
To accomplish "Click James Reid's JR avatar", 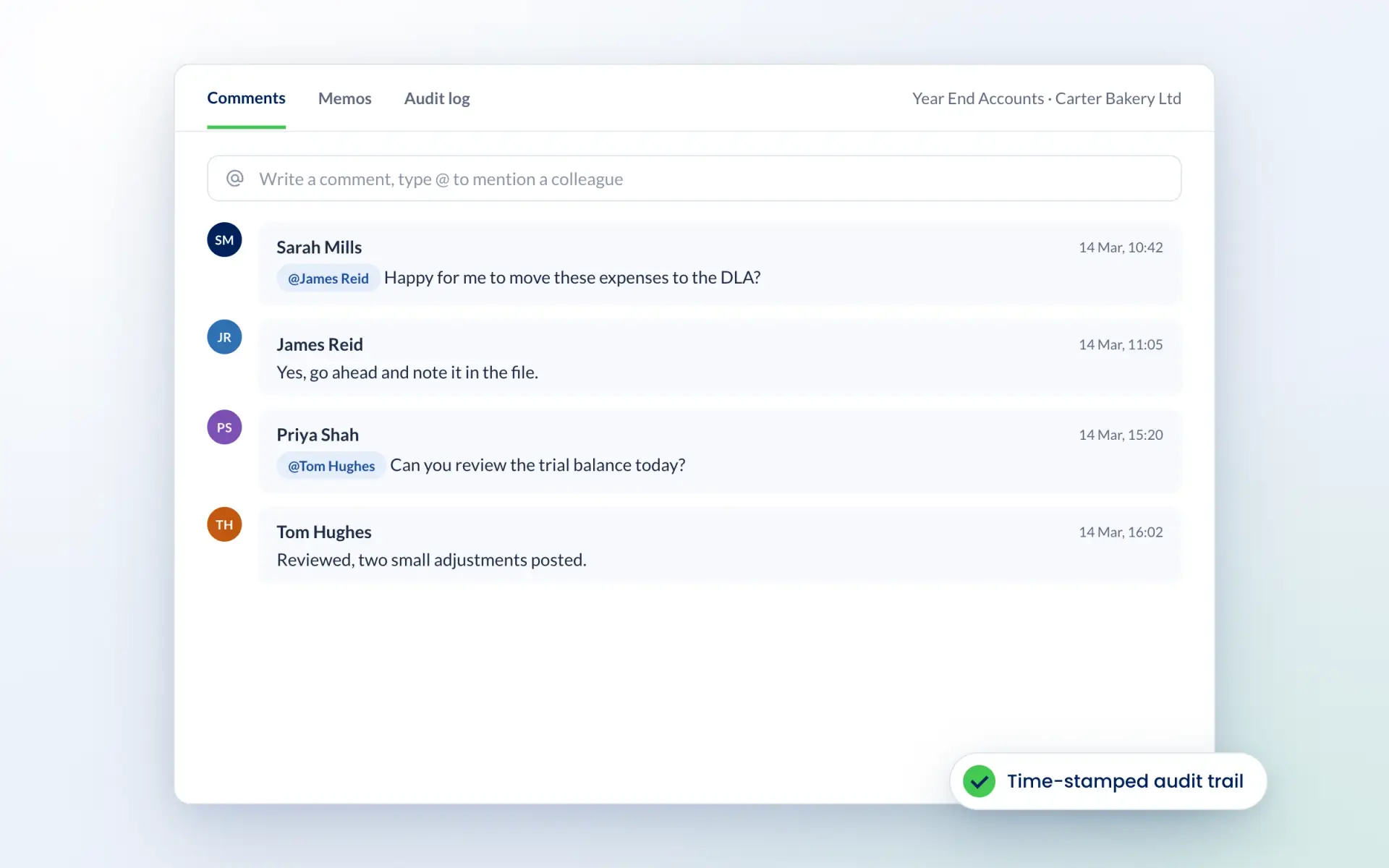I will pyautogui.click(x=224, y=337).
